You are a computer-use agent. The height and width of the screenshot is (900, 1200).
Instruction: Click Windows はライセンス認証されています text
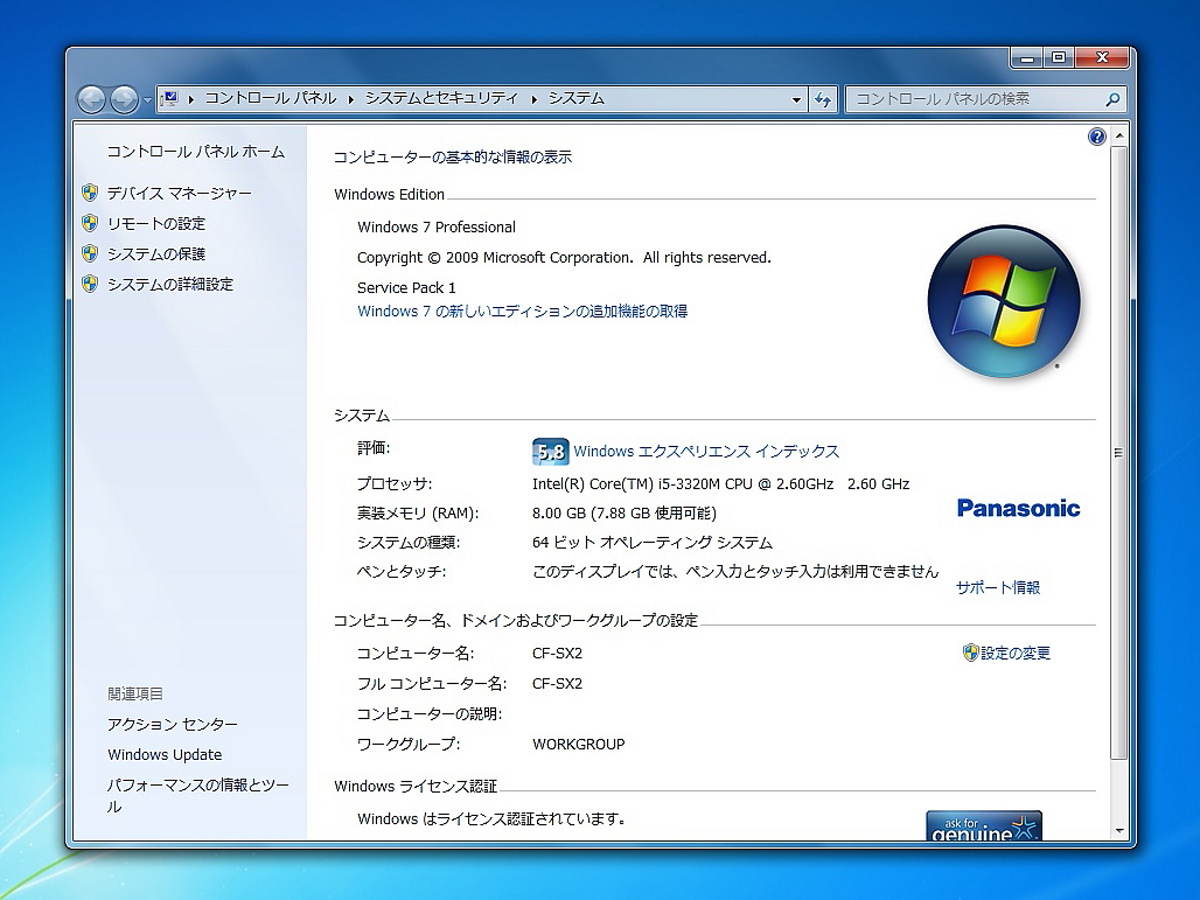click(492, 819)
